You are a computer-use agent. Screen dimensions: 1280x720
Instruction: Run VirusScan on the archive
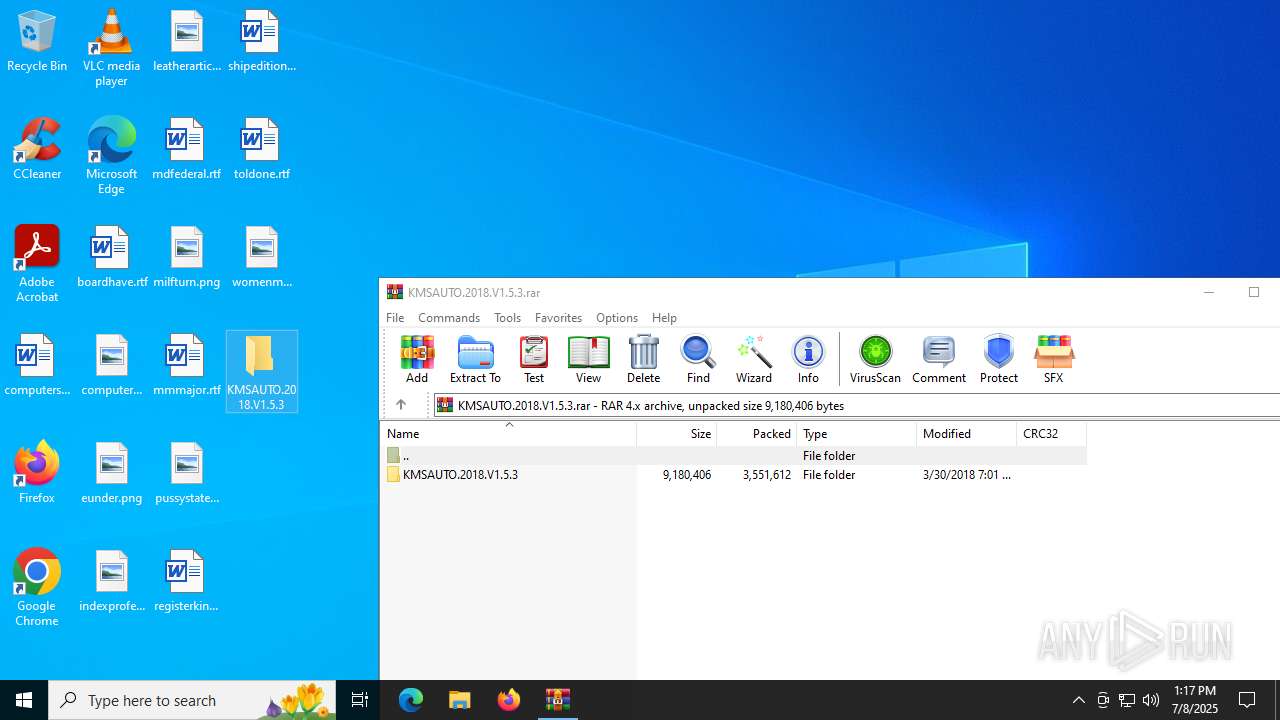875,359
